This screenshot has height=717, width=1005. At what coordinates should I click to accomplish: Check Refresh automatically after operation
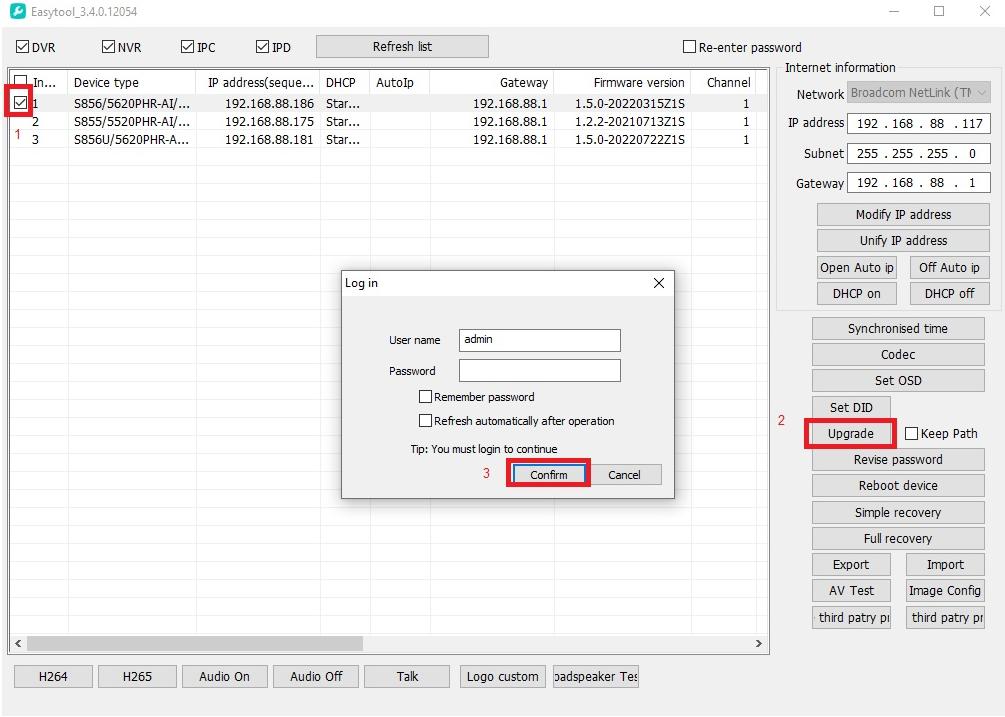(426, 421)
